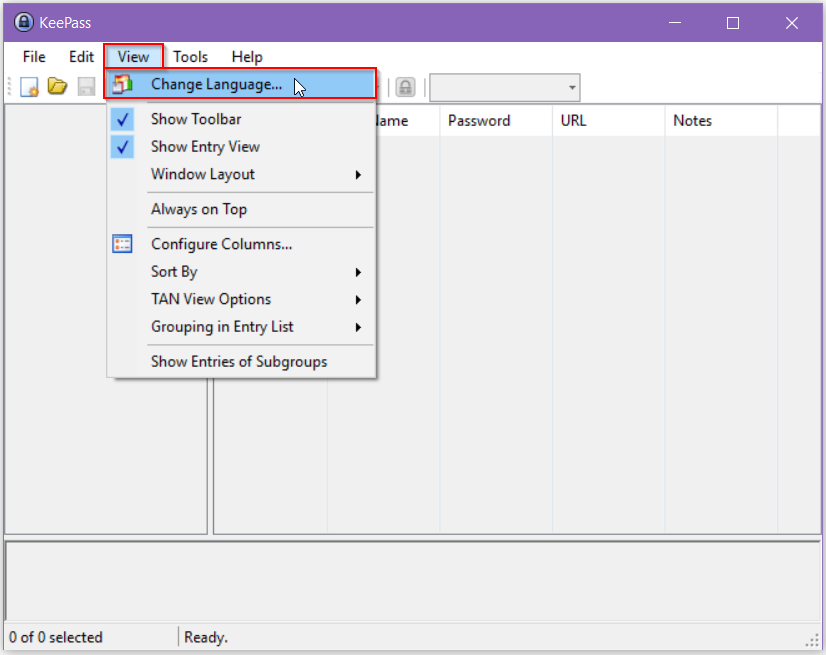Toggle the Show Entry View checkmark
The width and height of the screenshot is (826, 655).
(122, 147)
